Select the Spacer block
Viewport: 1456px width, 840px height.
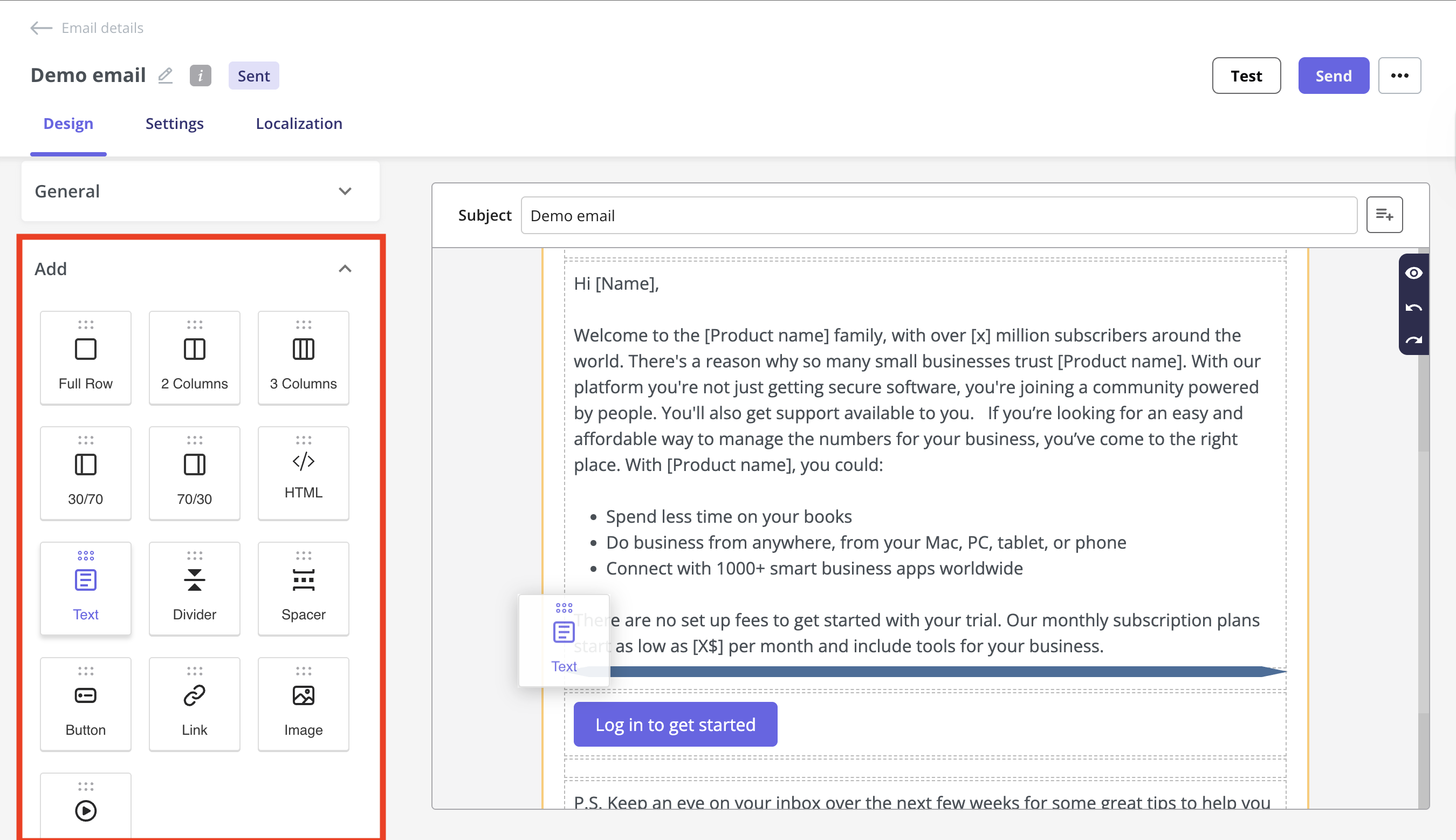coord(303,589)
